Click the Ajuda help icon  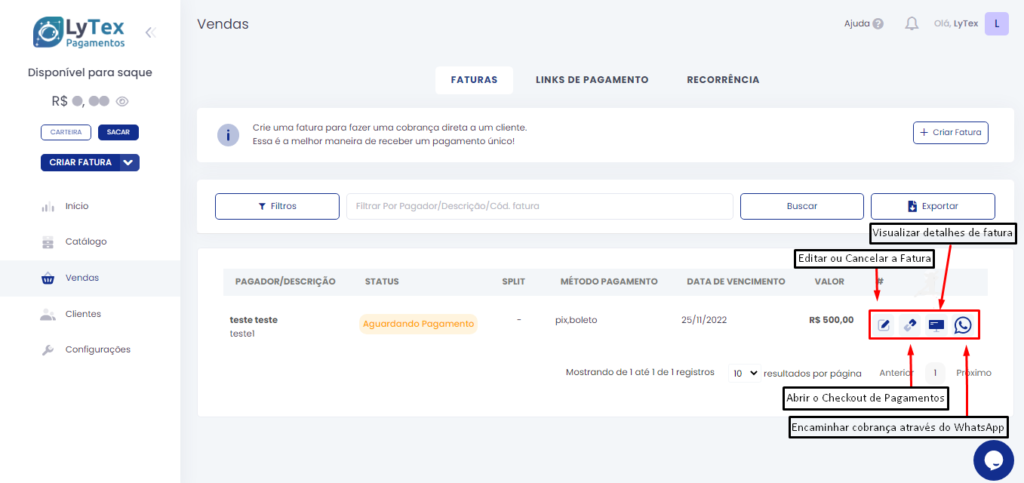pyautogui.click(x=878, y=24)
